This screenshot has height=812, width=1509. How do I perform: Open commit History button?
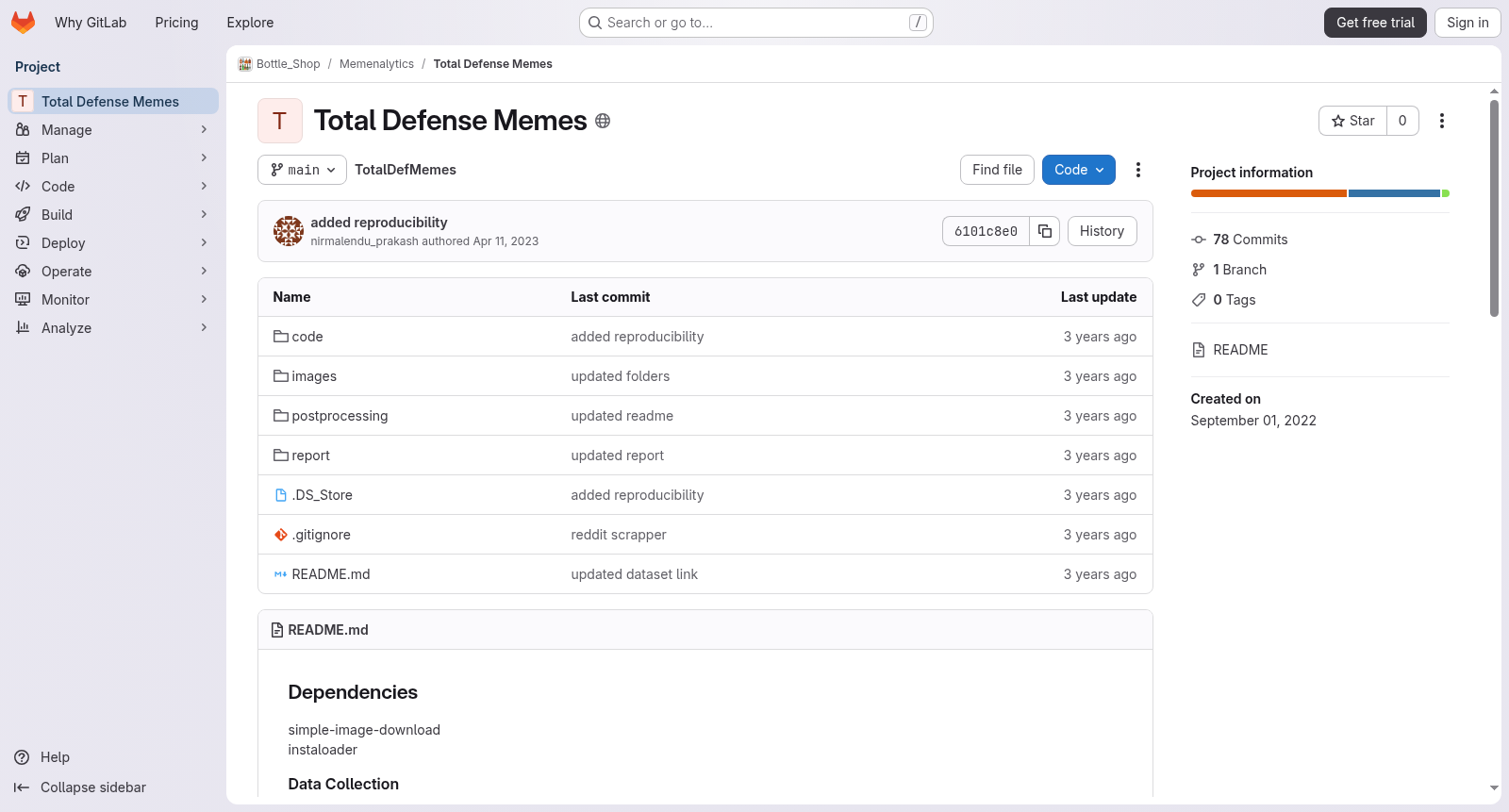point(1102,231)
